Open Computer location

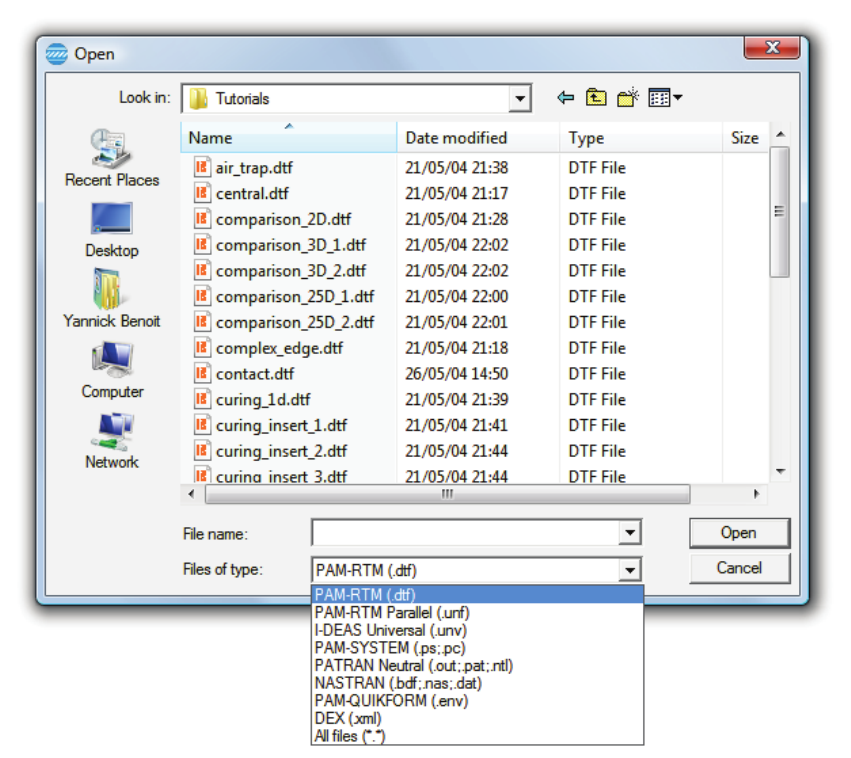pyautogui.click(x=112, y=370)
